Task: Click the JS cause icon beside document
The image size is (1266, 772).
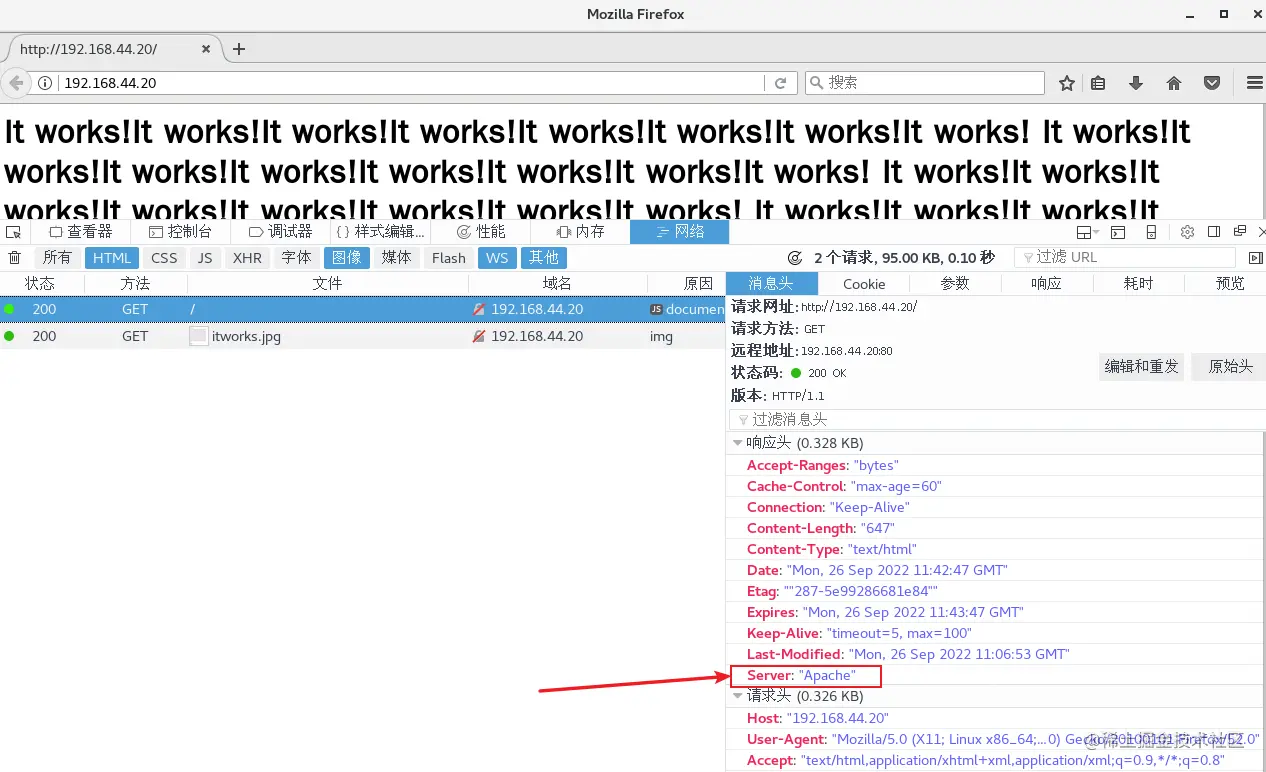Action: pos(656,310)
